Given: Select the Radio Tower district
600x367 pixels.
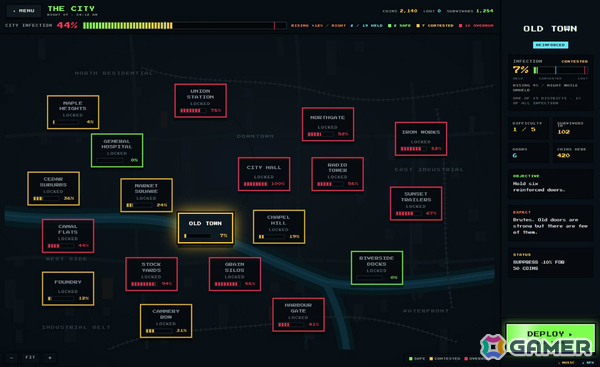Looking at the screenshot, I should [x=338, y=174].
